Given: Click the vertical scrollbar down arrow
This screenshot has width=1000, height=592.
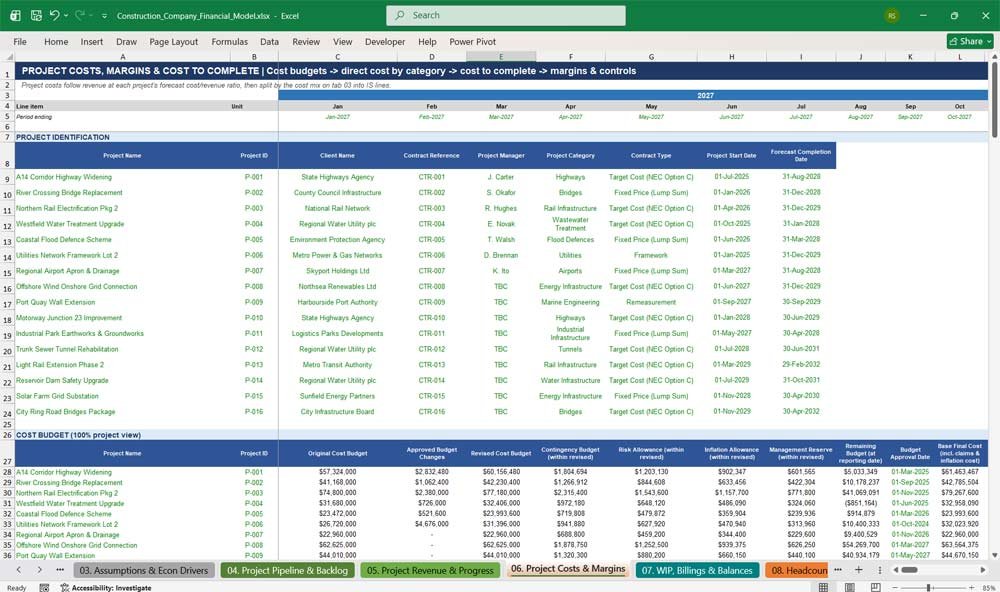Looking at the screenshot, I should pos(994,556).
